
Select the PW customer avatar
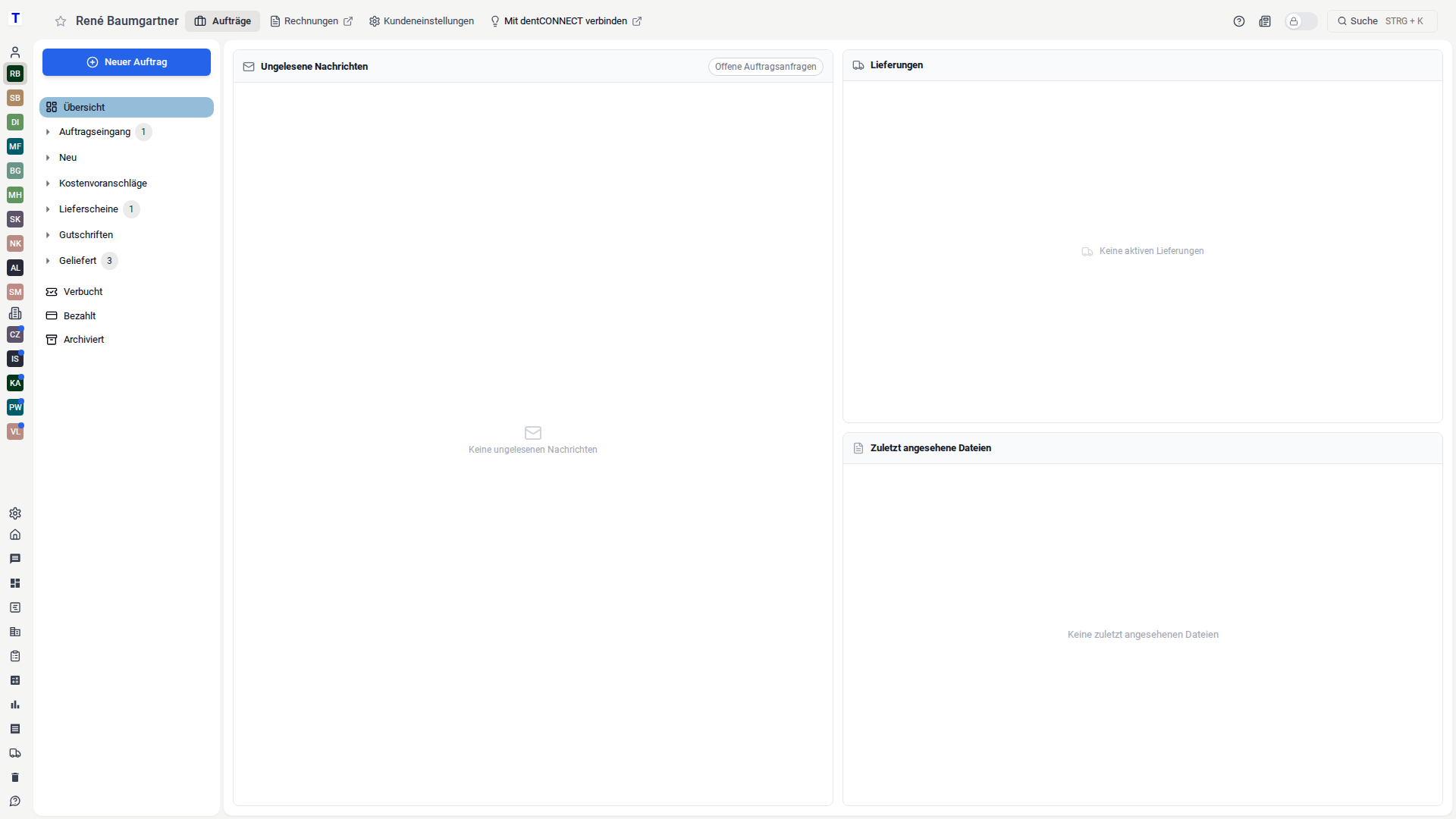click(x=15, y=407)
